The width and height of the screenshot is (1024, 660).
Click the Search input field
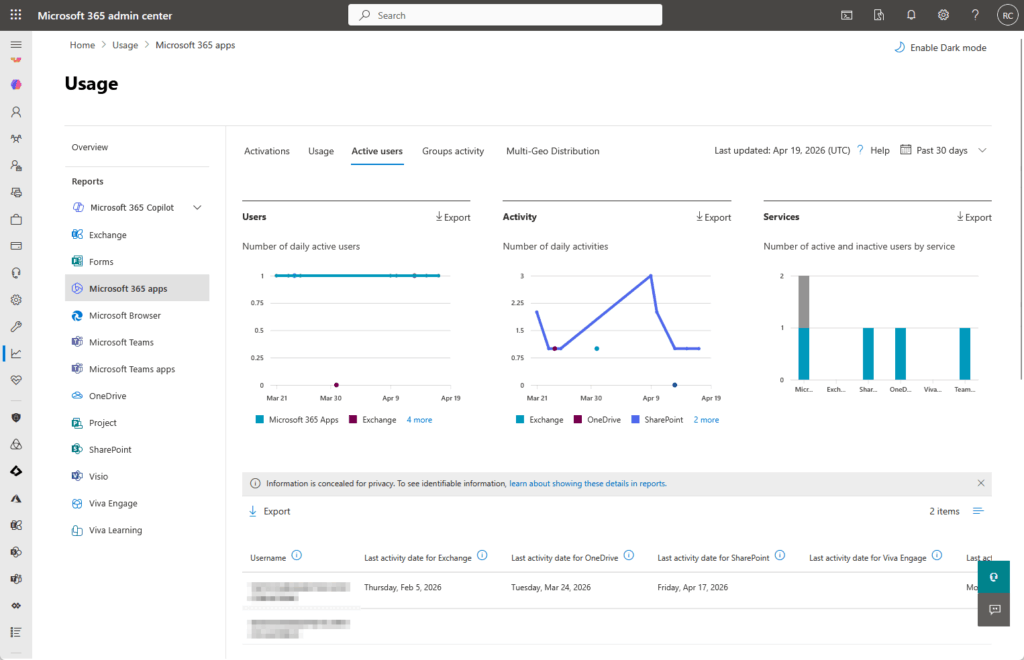pyautogui.click(x=505, y=15)
